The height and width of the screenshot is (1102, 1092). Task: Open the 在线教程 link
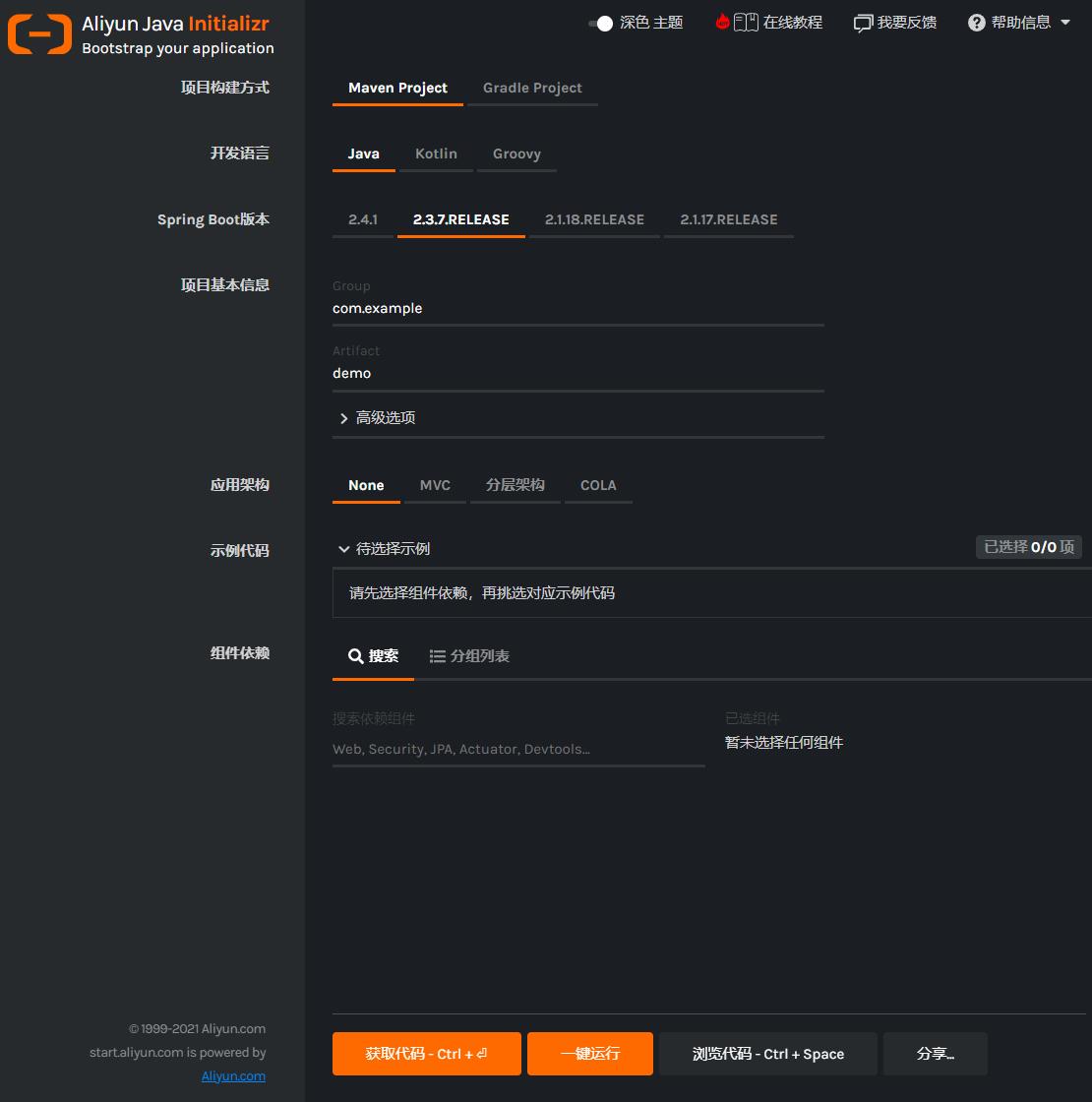pyautogui.click(x=793, y=23)
